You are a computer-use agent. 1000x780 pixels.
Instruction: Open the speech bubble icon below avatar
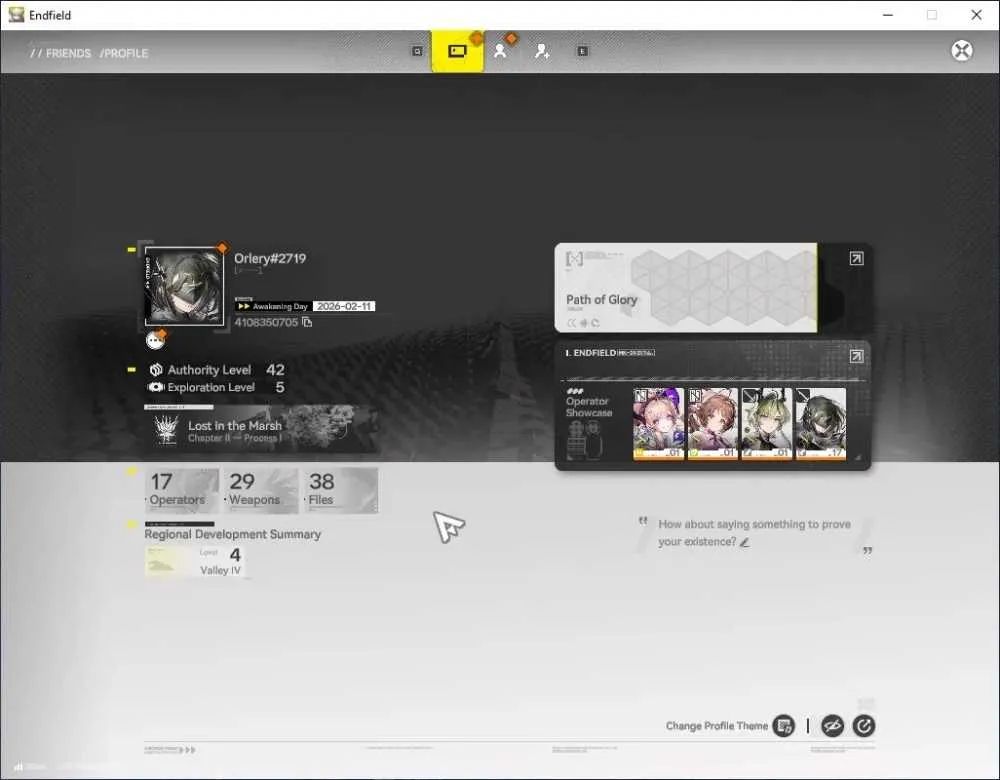pos(155,341)
